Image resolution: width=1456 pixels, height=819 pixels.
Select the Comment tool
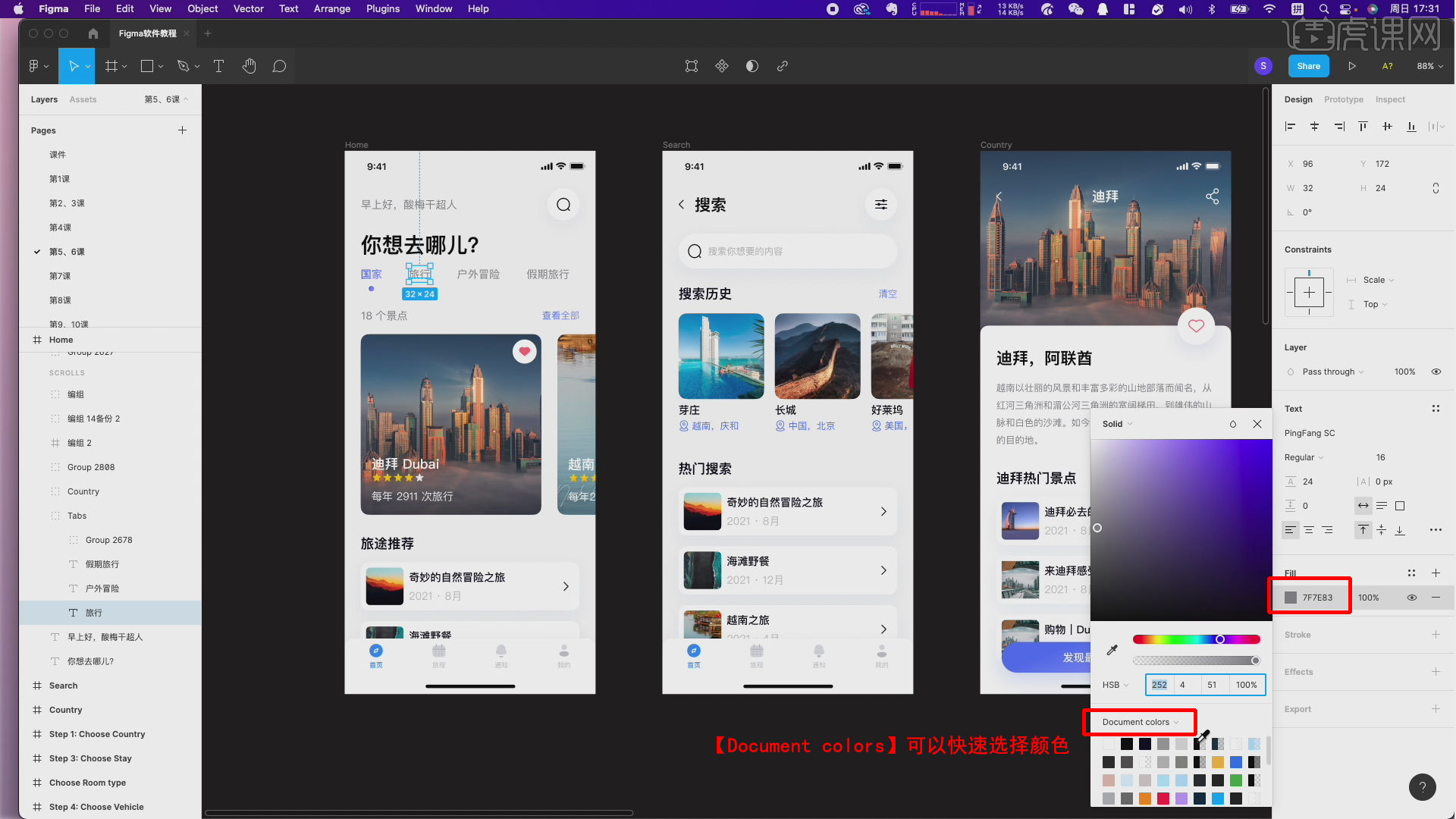tap(279, 66)
